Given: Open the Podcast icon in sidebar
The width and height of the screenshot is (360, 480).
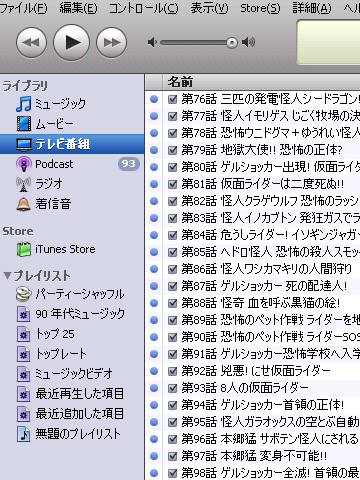Looking at the screenshot, I should pos(24,164).
